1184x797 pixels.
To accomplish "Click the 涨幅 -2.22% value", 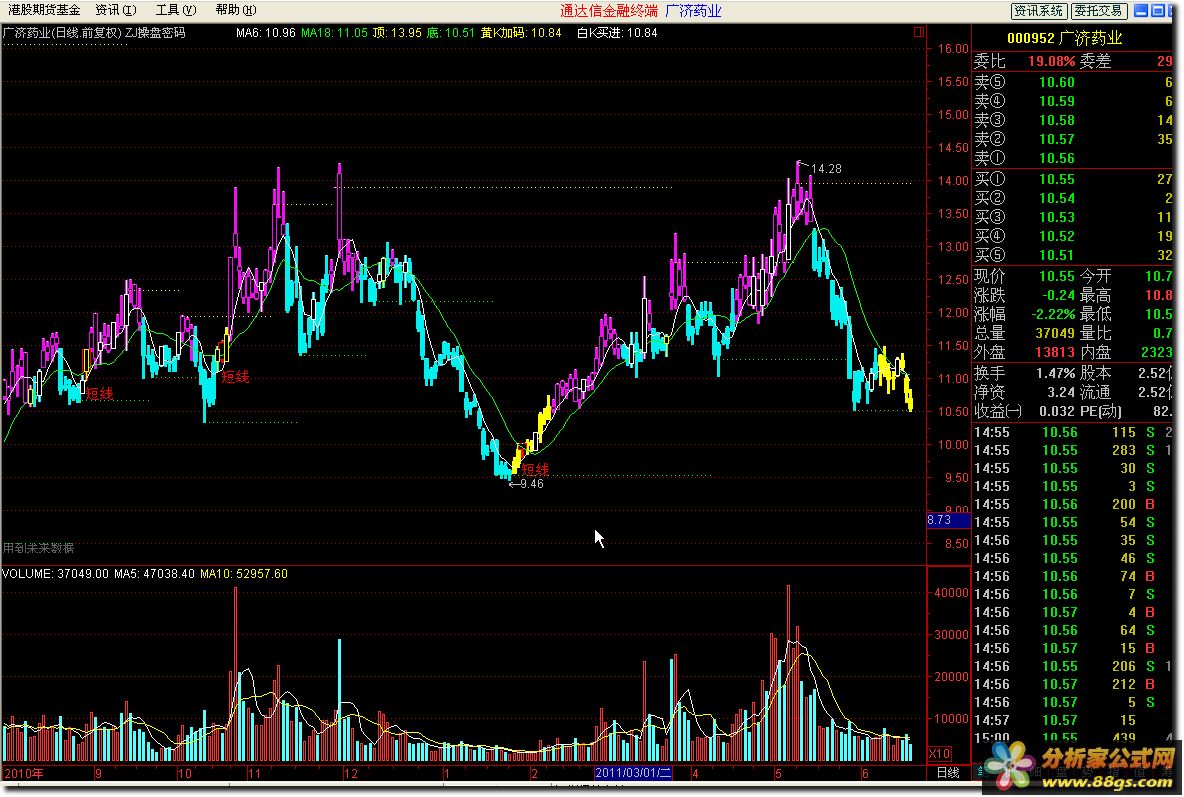I will [x=1053, y=314].
